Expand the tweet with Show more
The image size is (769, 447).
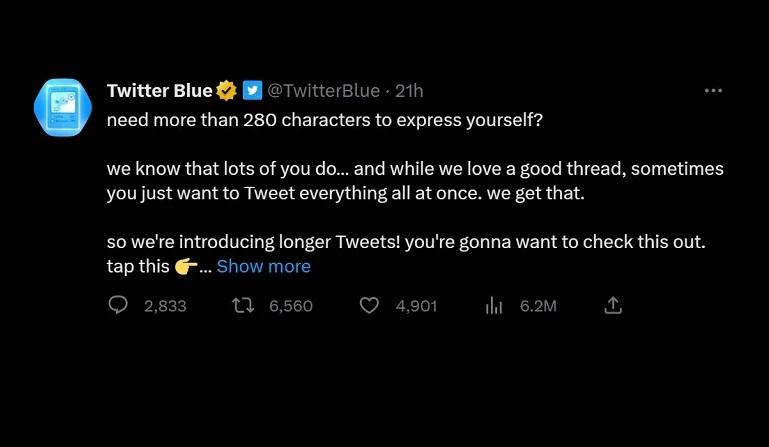(x=263, y=266)
